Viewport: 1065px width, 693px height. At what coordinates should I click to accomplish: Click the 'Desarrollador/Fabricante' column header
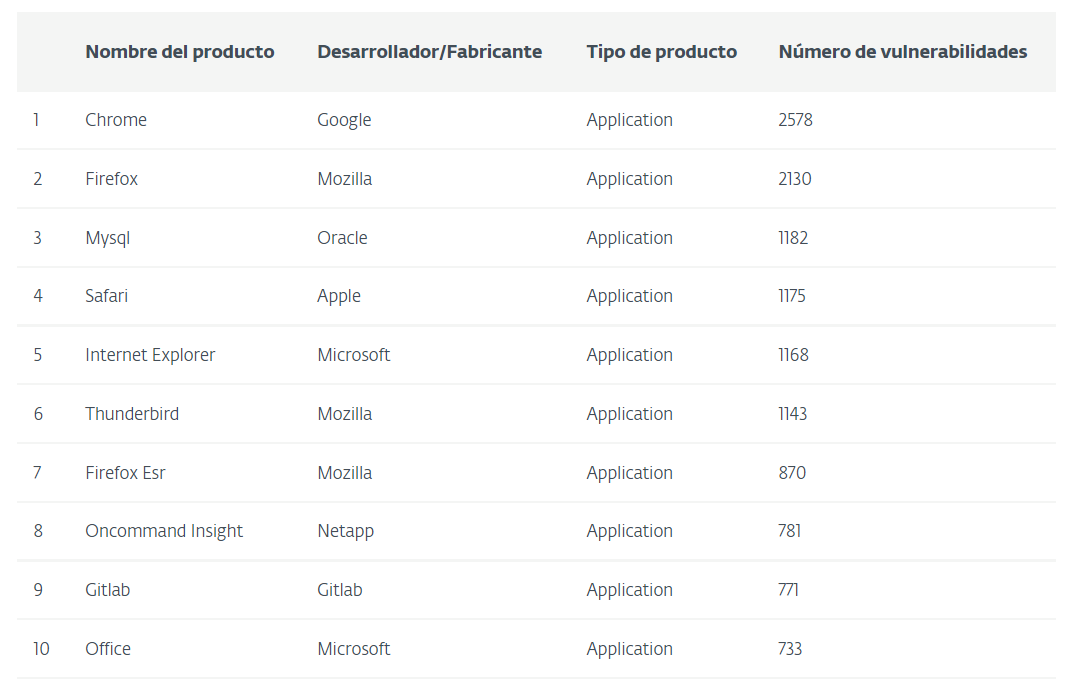(x=429, y=52)
